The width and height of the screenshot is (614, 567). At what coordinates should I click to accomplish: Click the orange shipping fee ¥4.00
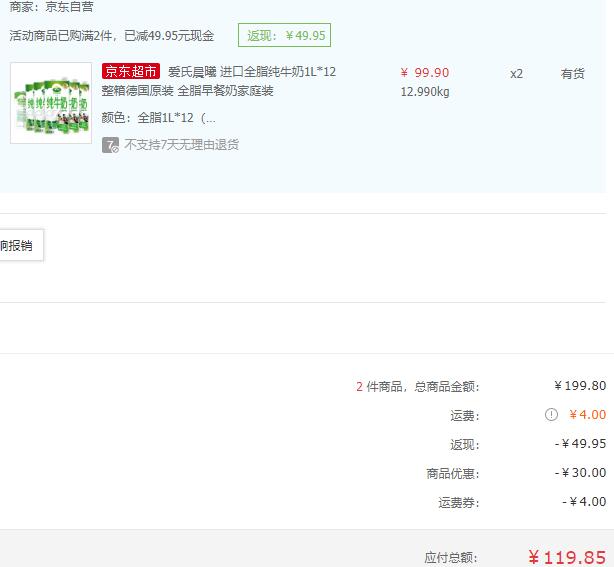tap(587, 415)
